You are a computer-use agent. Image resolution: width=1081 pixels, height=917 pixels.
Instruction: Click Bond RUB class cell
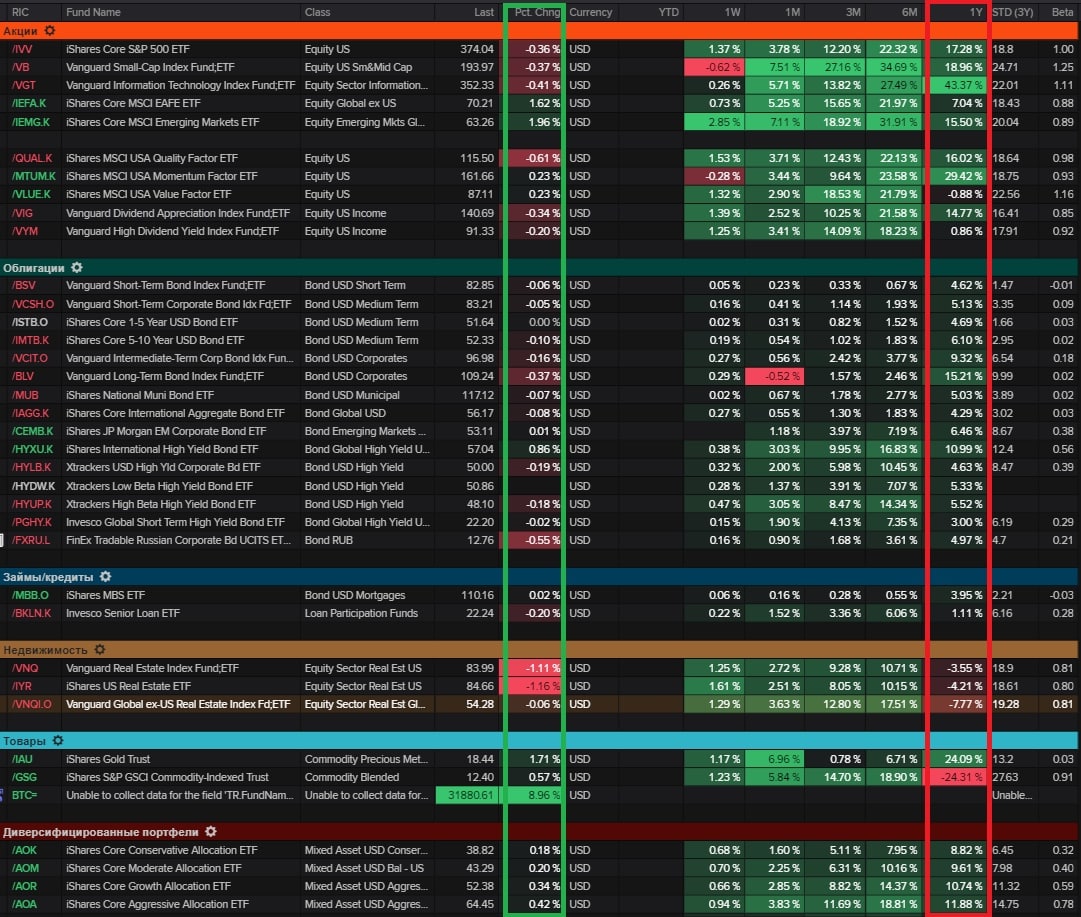pyautogui.click(x=329, y=540)
